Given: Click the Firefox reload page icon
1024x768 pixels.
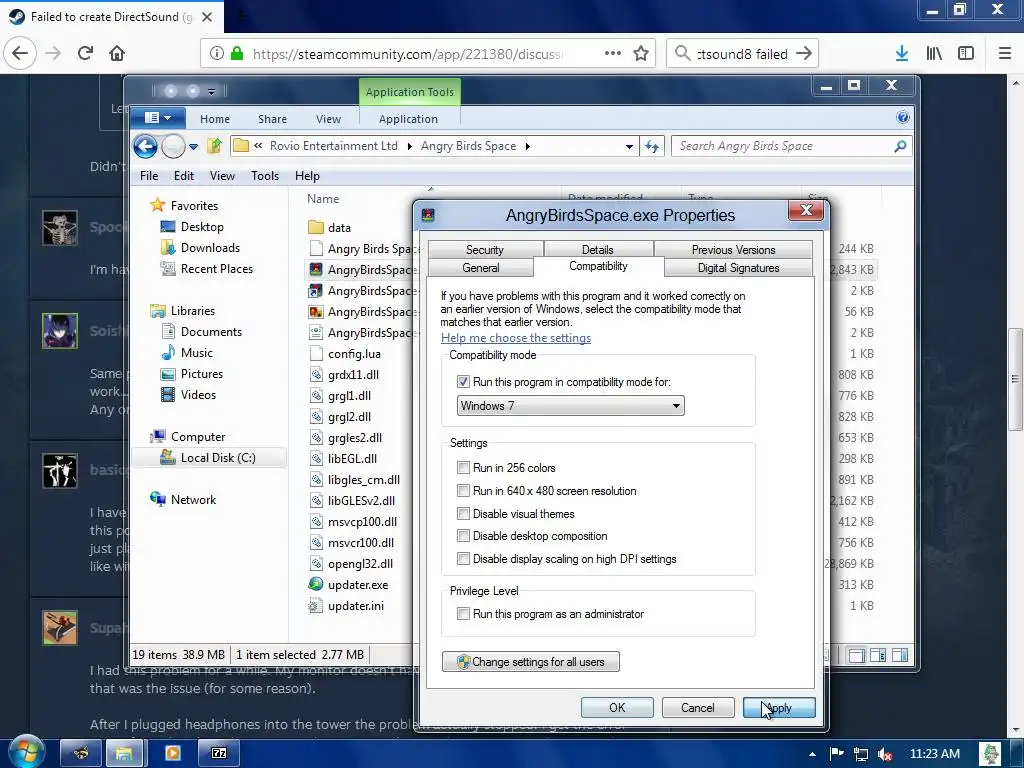Looking at the screenshot, I should pyautogui.click(x=85, y=53).
